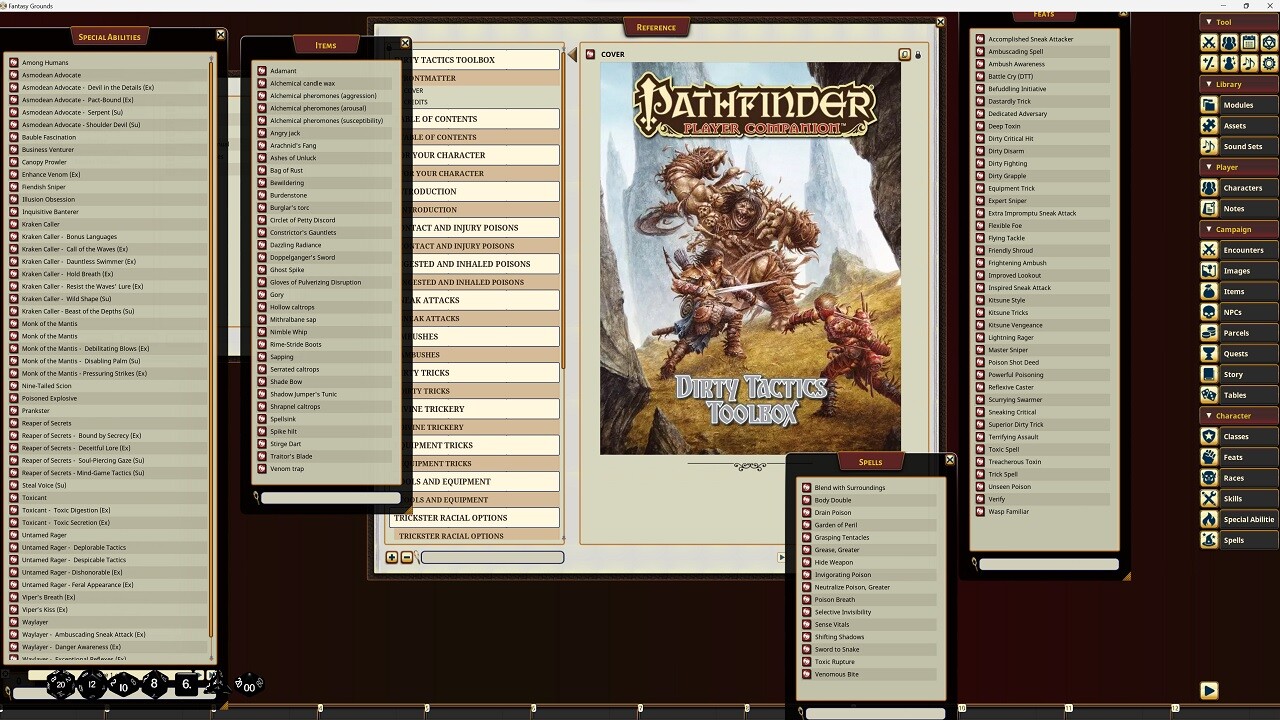The image size is (1280, 720).
Task: Pick the d10 die
Action: (x=123, y=685)
